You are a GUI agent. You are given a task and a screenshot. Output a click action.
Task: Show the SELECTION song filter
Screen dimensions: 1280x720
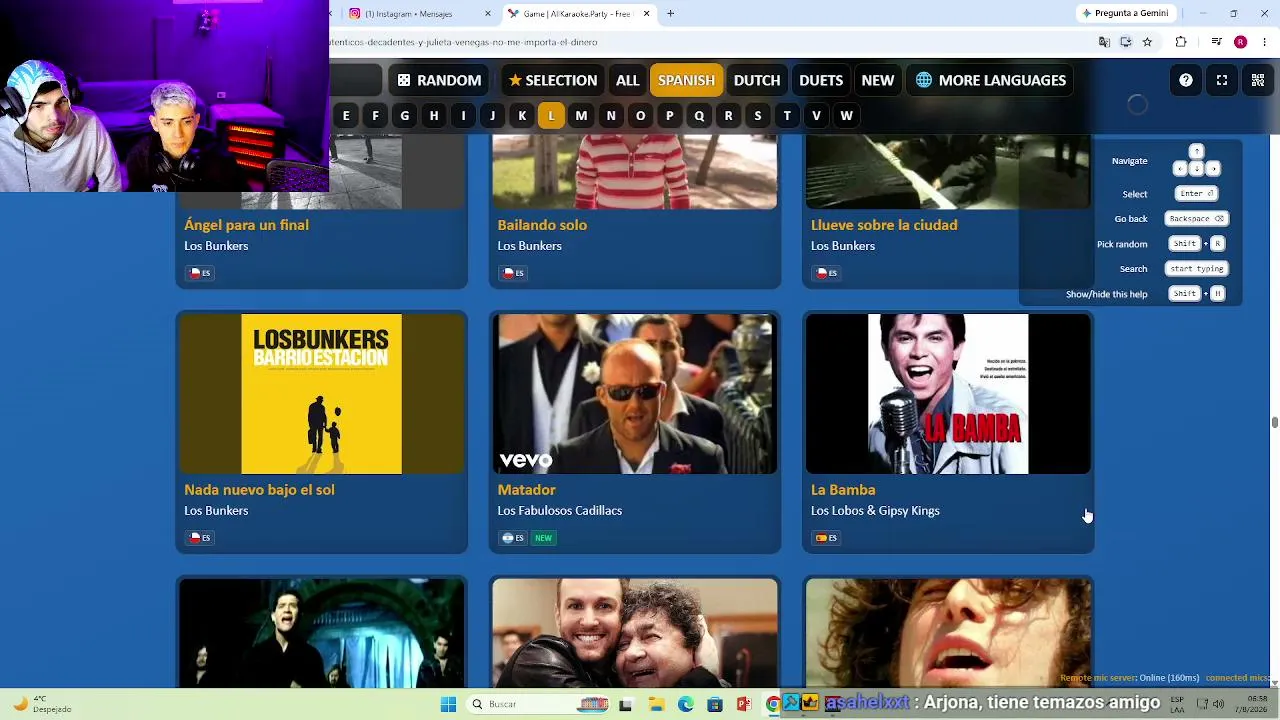[x=552, y=80]
